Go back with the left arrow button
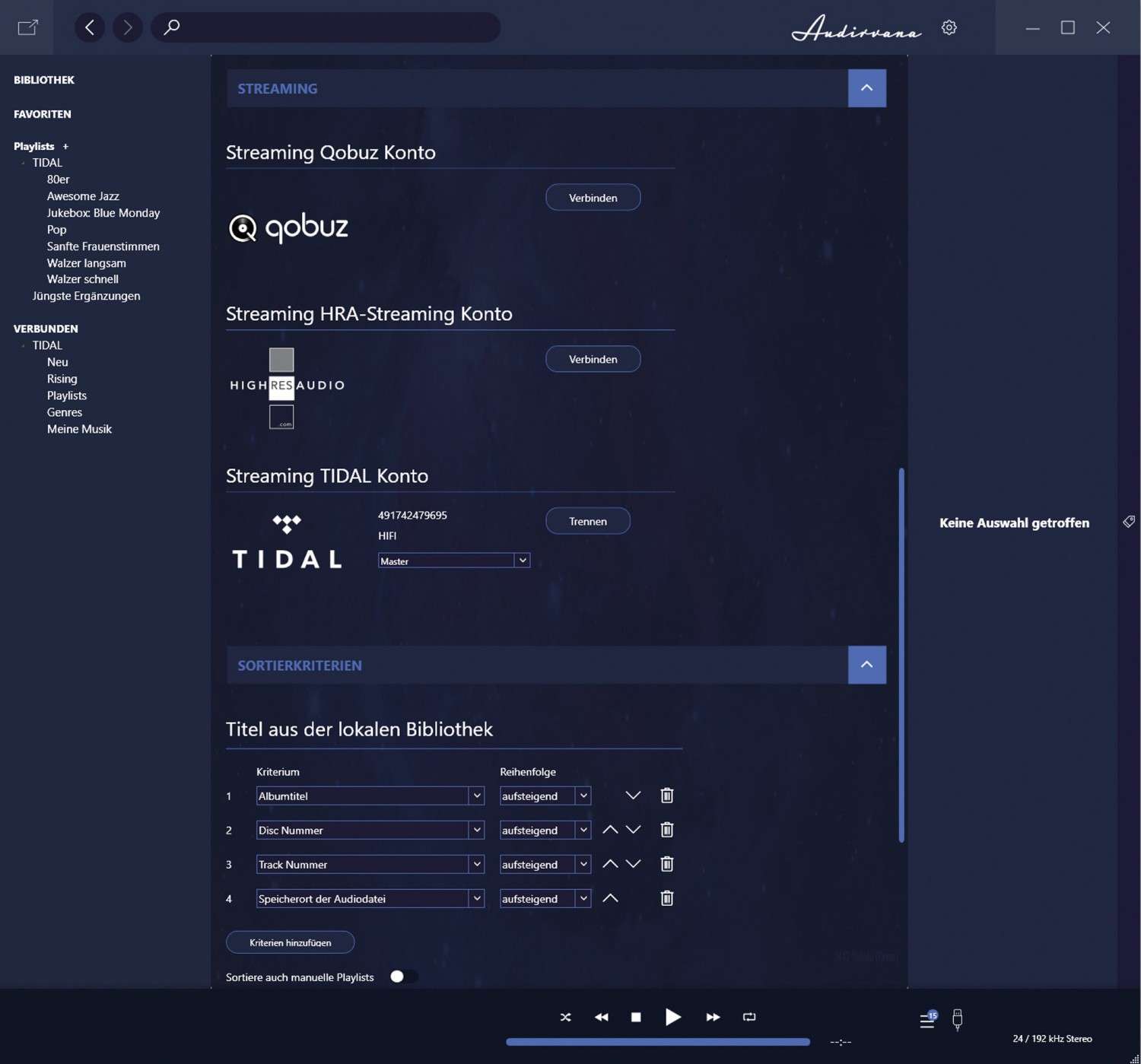Viewport: 1141px width, 1064px height. 90,27
